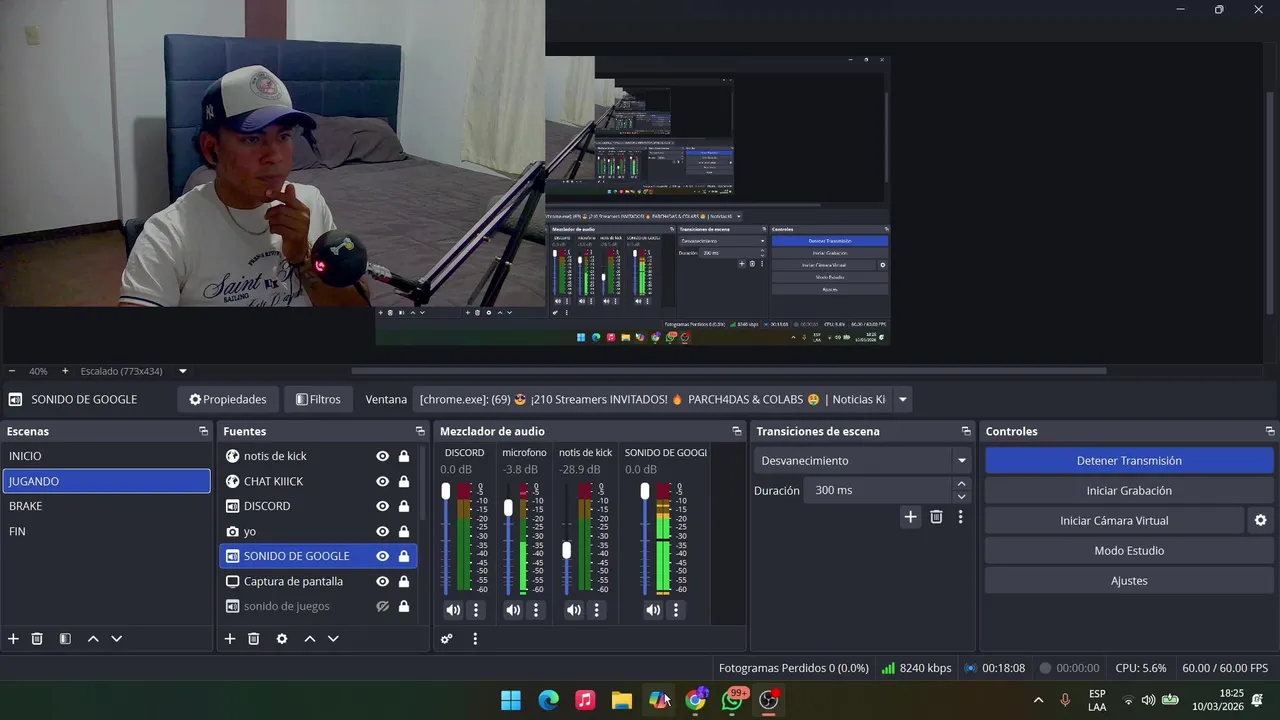1280x720 pixels.
Task: Move scene up arrow in Escenas panel
Action: [93, 639]
